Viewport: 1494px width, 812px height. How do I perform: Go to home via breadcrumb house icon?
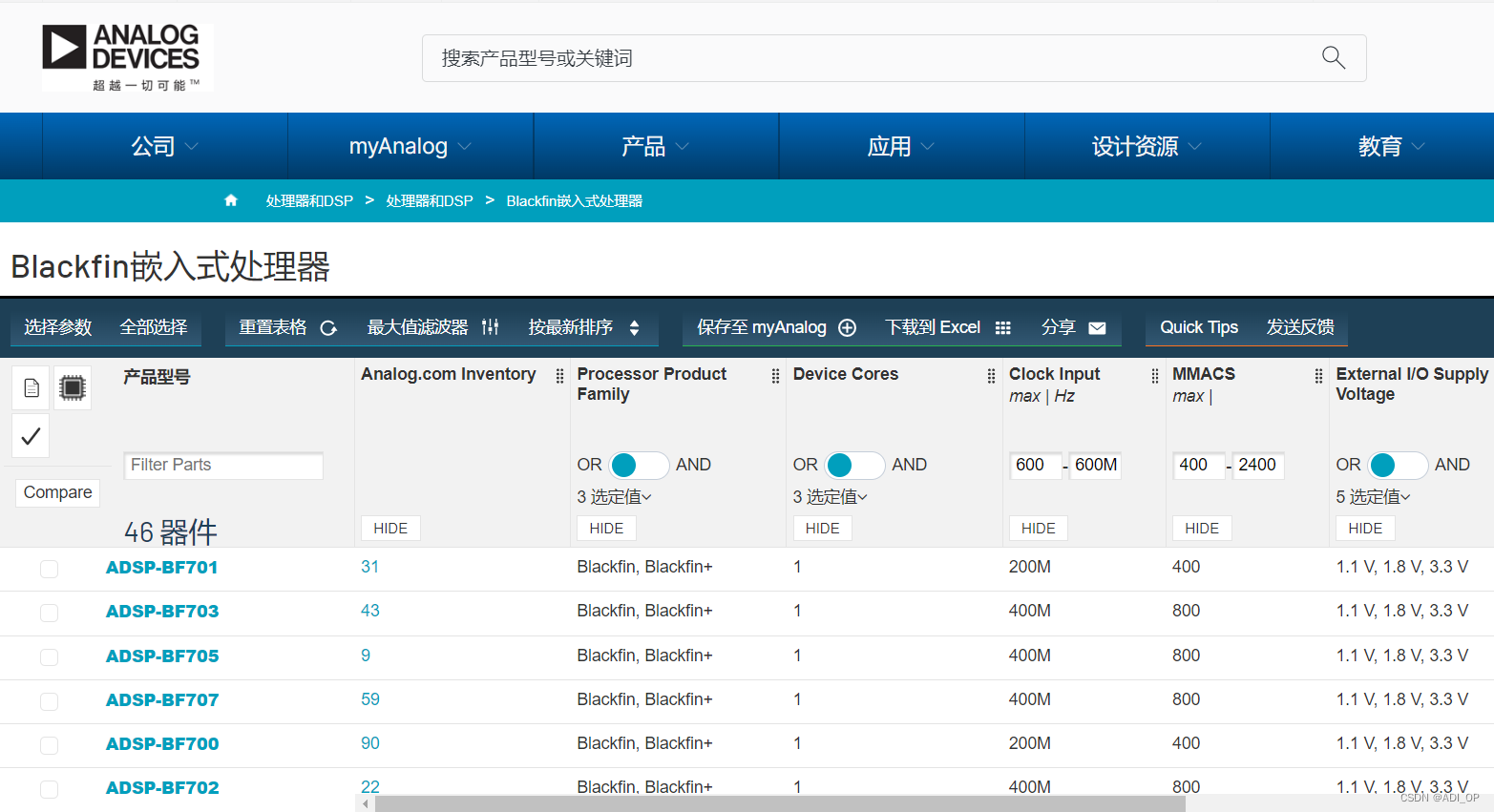230,200
